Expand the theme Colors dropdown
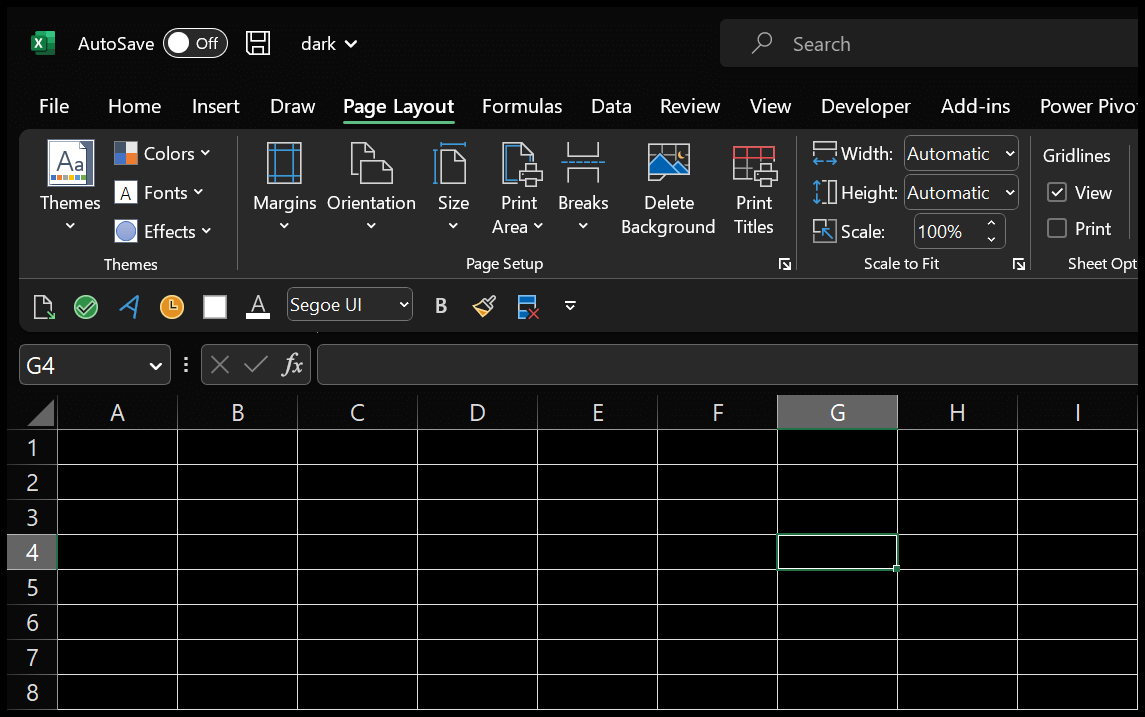The height and width of the screenshot is (717, 1145). point(163,153)
